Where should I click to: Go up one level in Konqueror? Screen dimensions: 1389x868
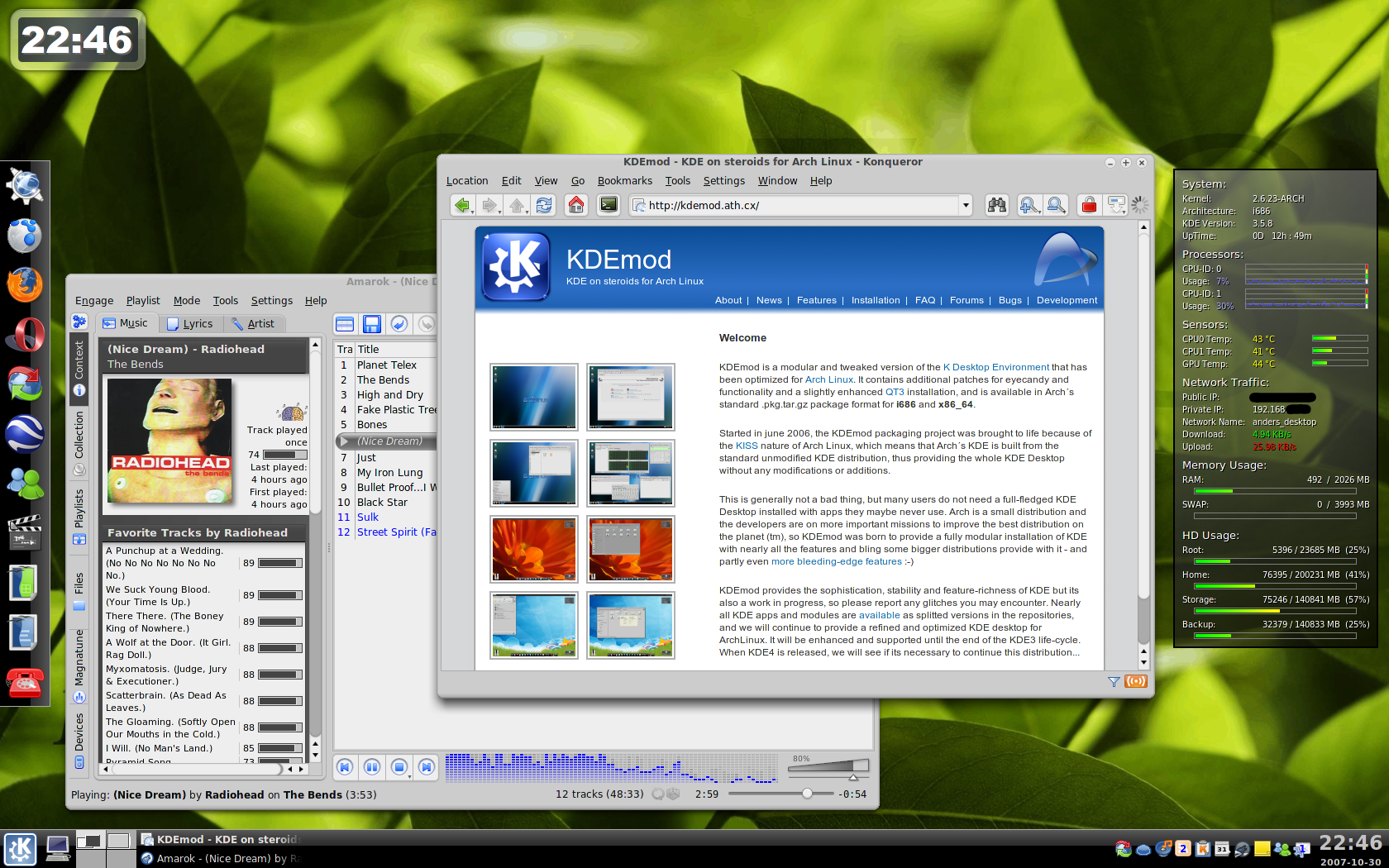coord(517,205)
